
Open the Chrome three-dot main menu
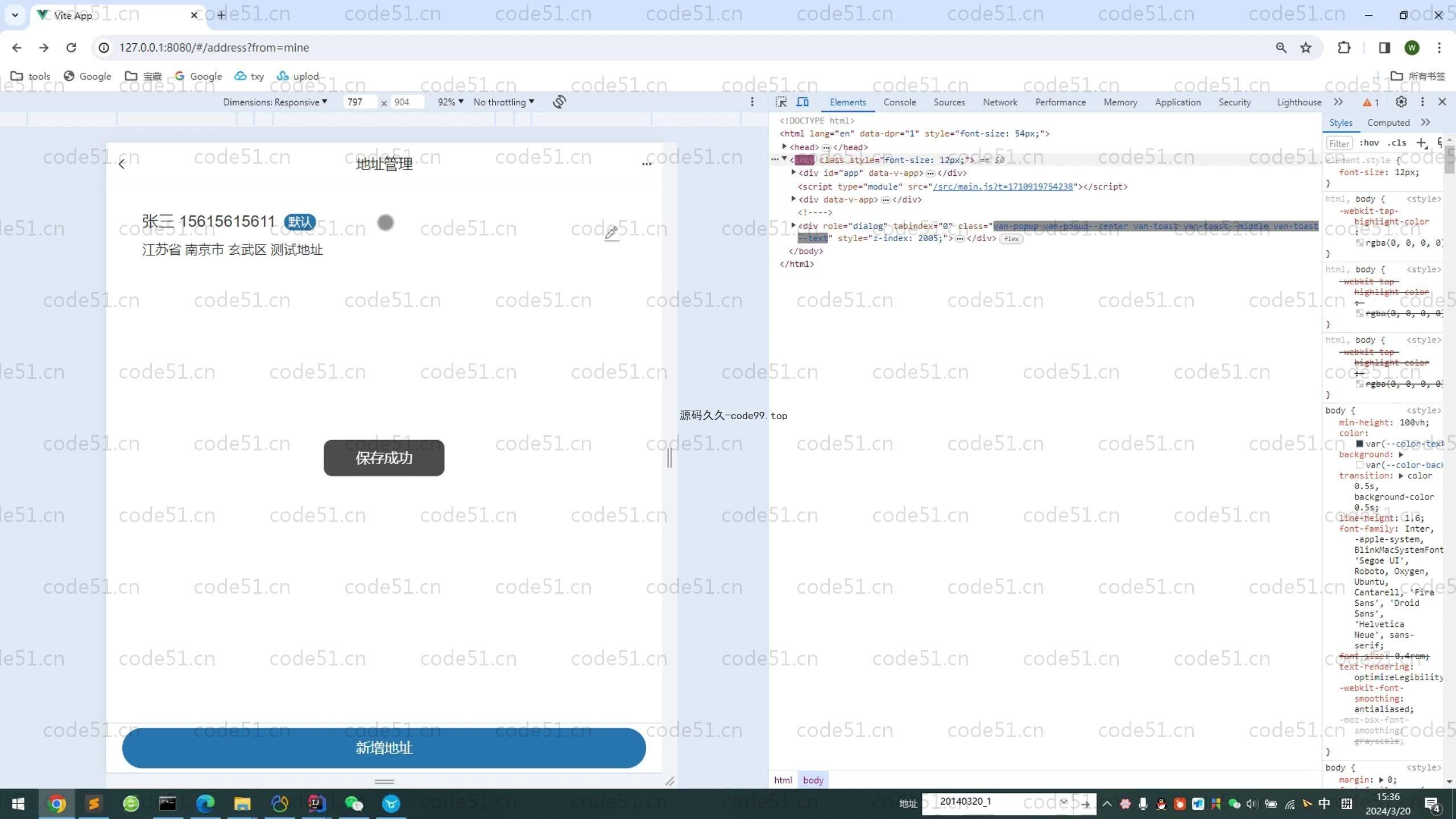(x=1439, y=48)
